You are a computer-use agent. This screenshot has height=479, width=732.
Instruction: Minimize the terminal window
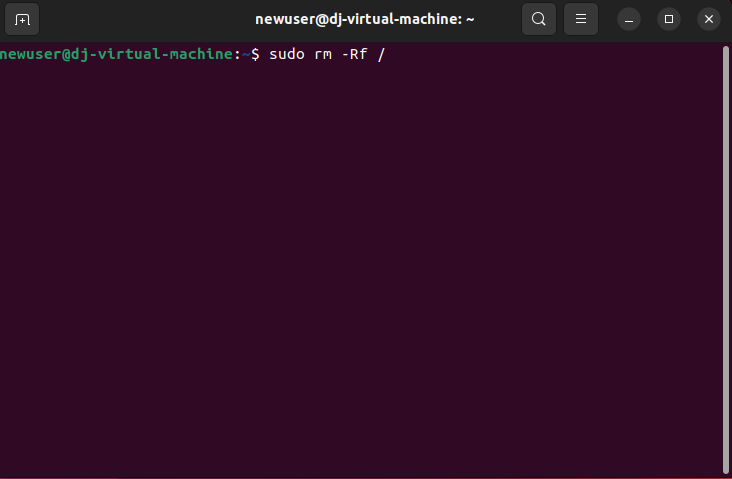[x=629, y=19]
